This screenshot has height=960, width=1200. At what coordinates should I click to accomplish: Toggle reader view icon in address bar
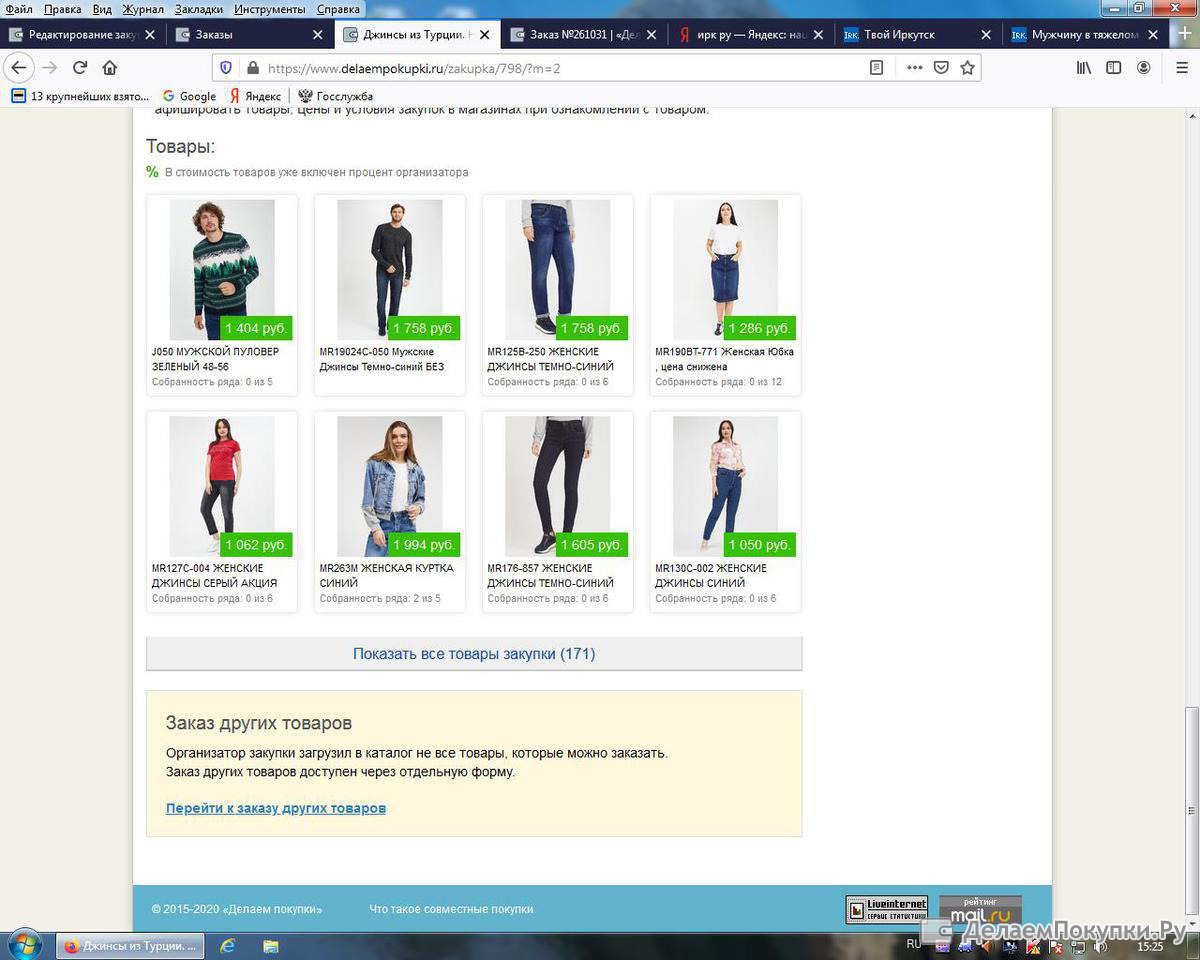point(876,68)
